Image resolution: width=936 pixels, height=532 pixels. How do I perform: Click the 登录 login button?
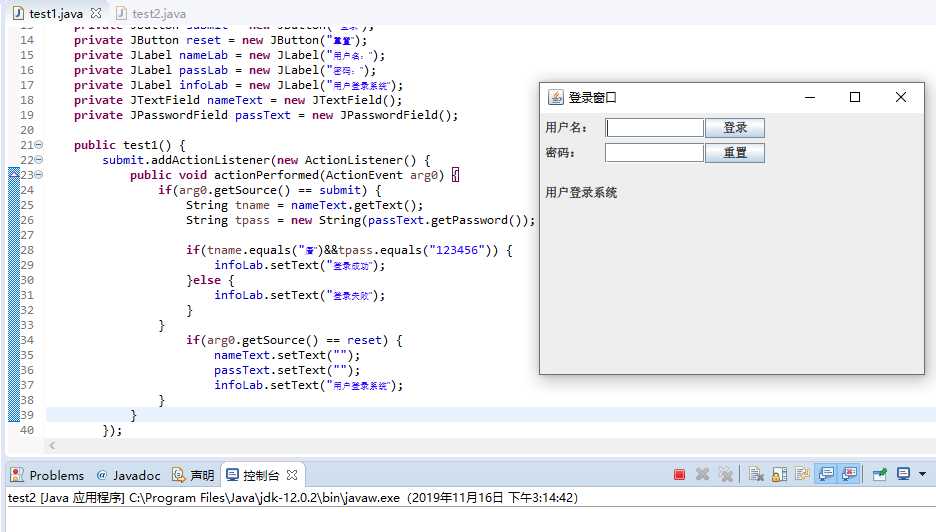735,128
